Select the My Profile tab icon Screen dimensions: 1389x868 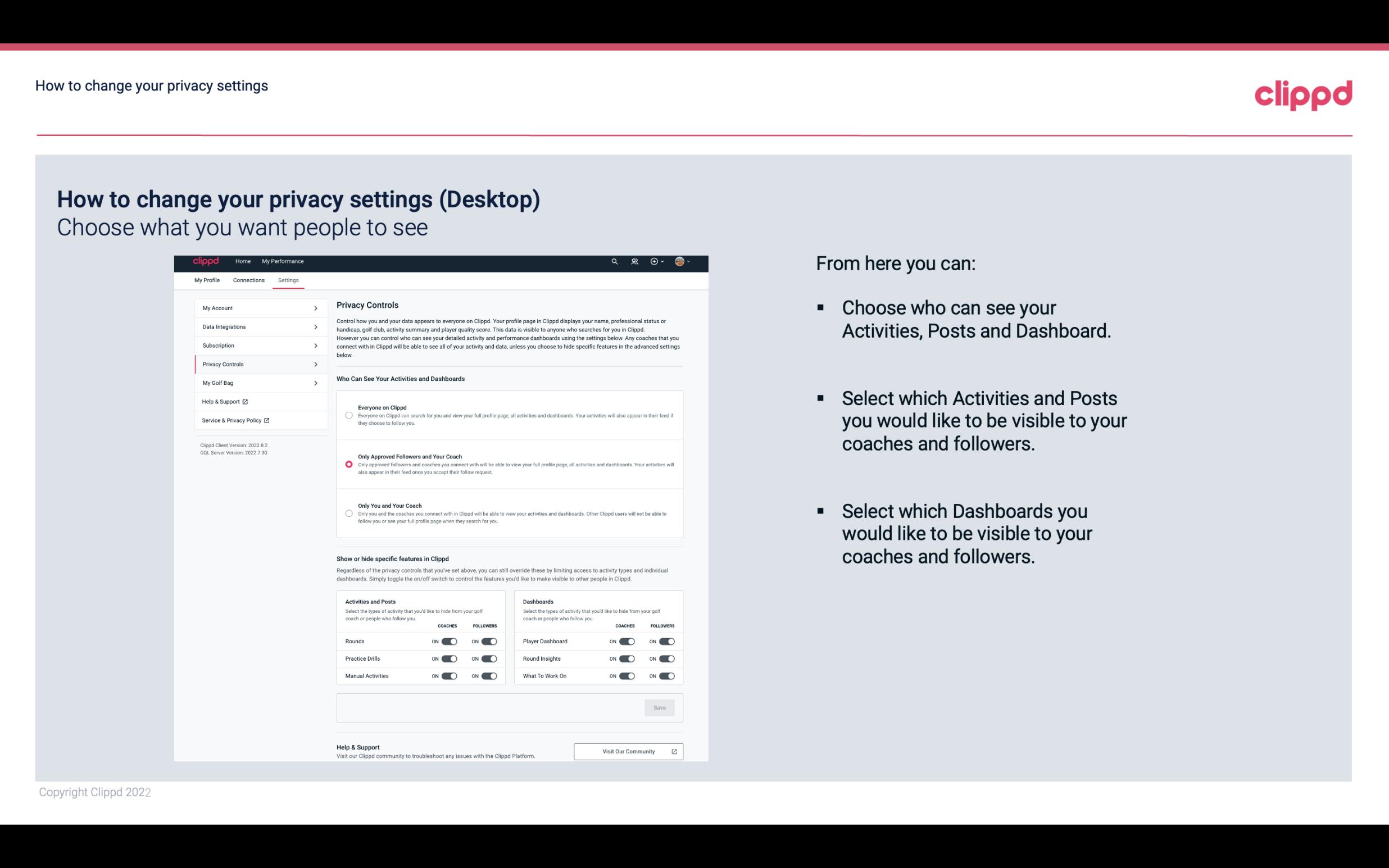point(206,280)
